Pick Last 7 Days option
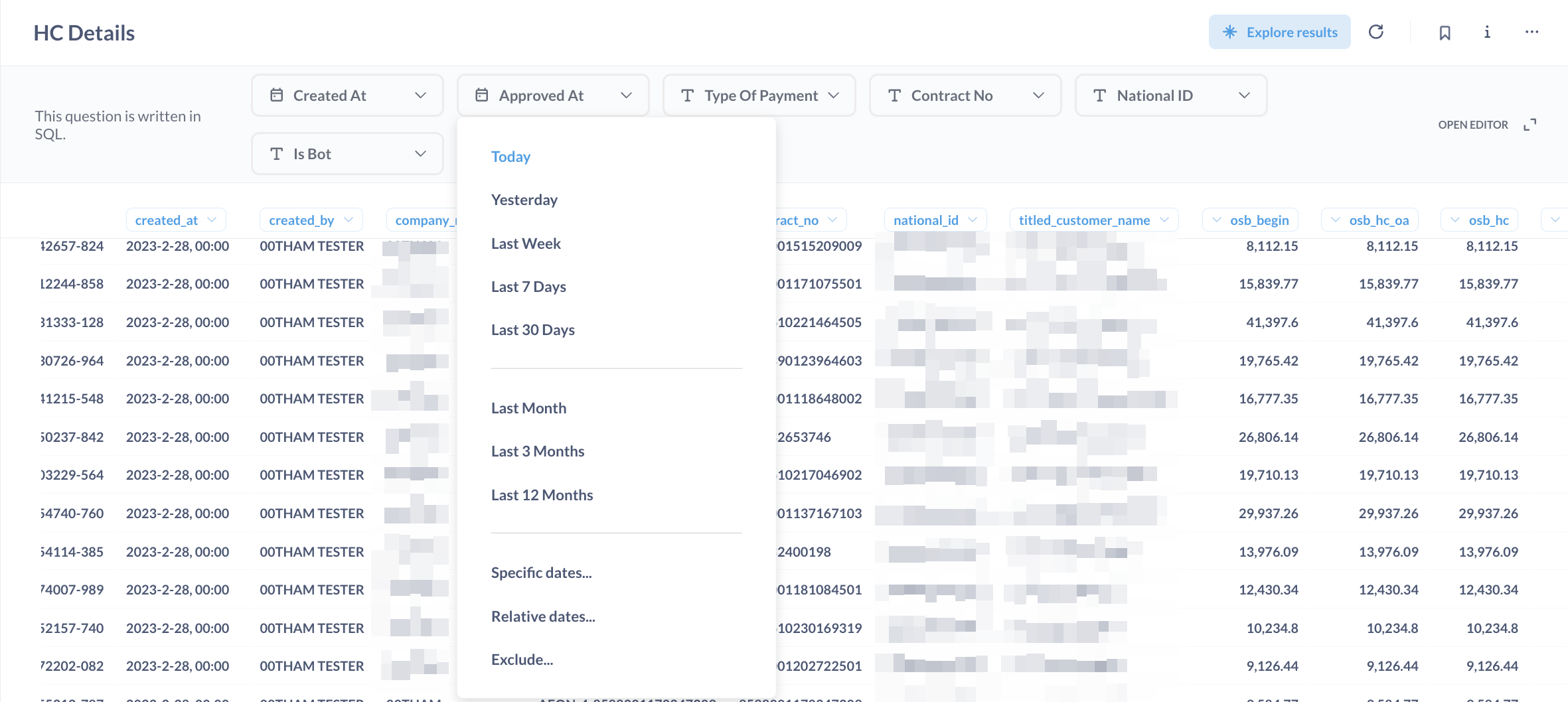The width and height of the screenshot is (1568, 702). [528, 287]
